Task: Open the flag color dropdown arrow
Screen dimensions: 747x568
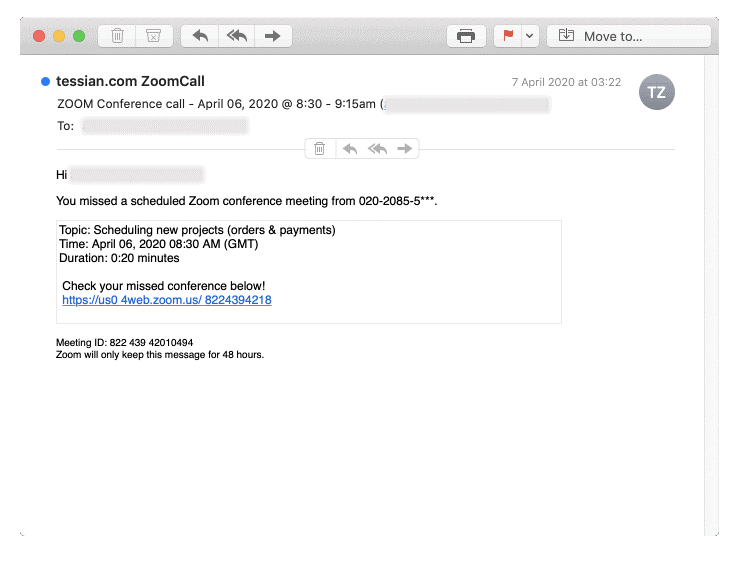Action: coord(529,36)
